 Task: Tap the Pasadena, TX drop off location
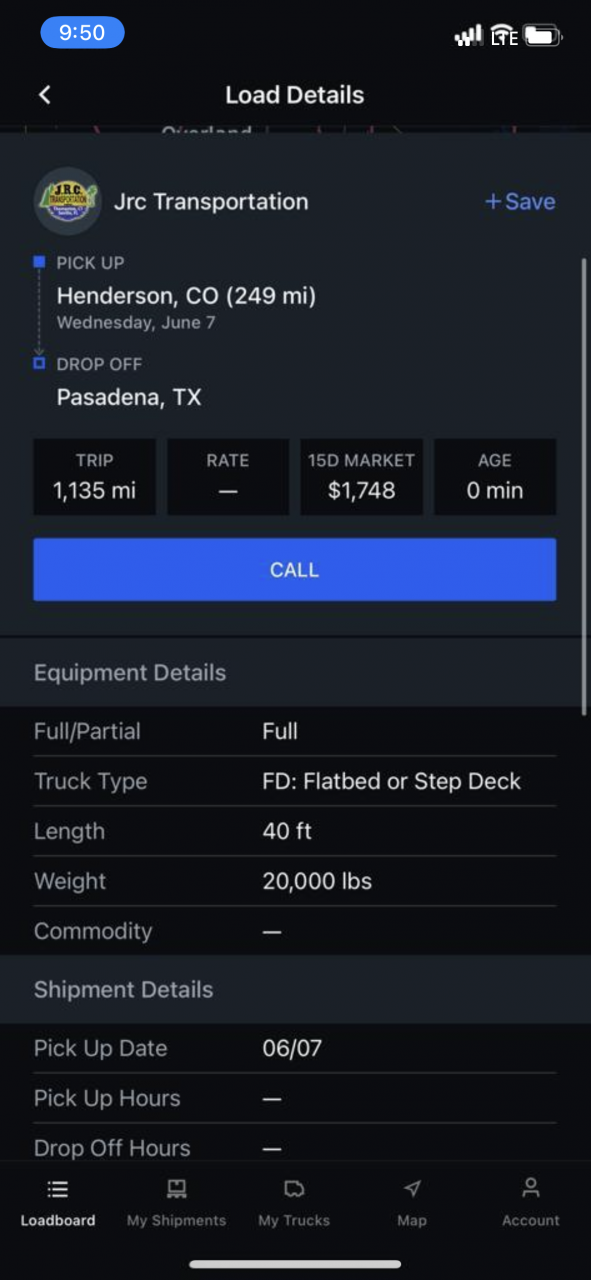point(129,397)
